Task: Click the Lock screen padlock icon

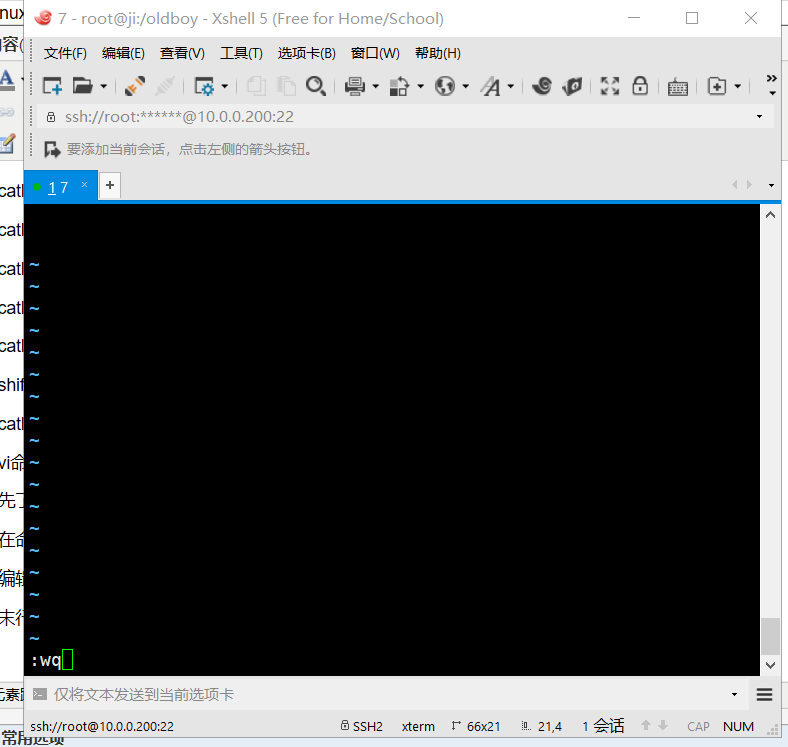Action: coord(640,86)
